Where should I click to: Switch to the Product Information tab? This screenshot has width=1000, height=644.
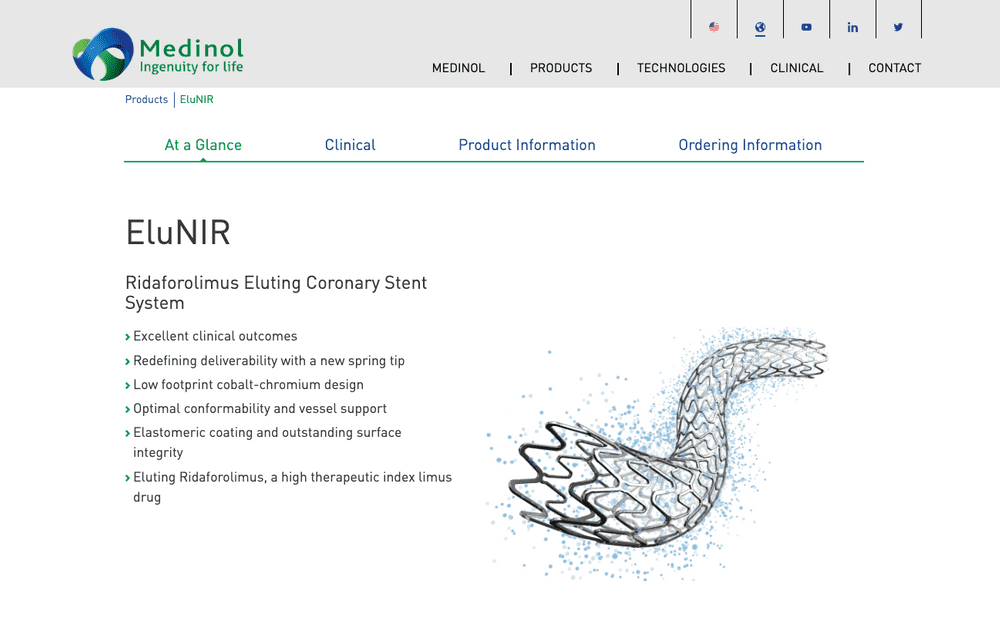pyautogui.click(x=527, y=145)
